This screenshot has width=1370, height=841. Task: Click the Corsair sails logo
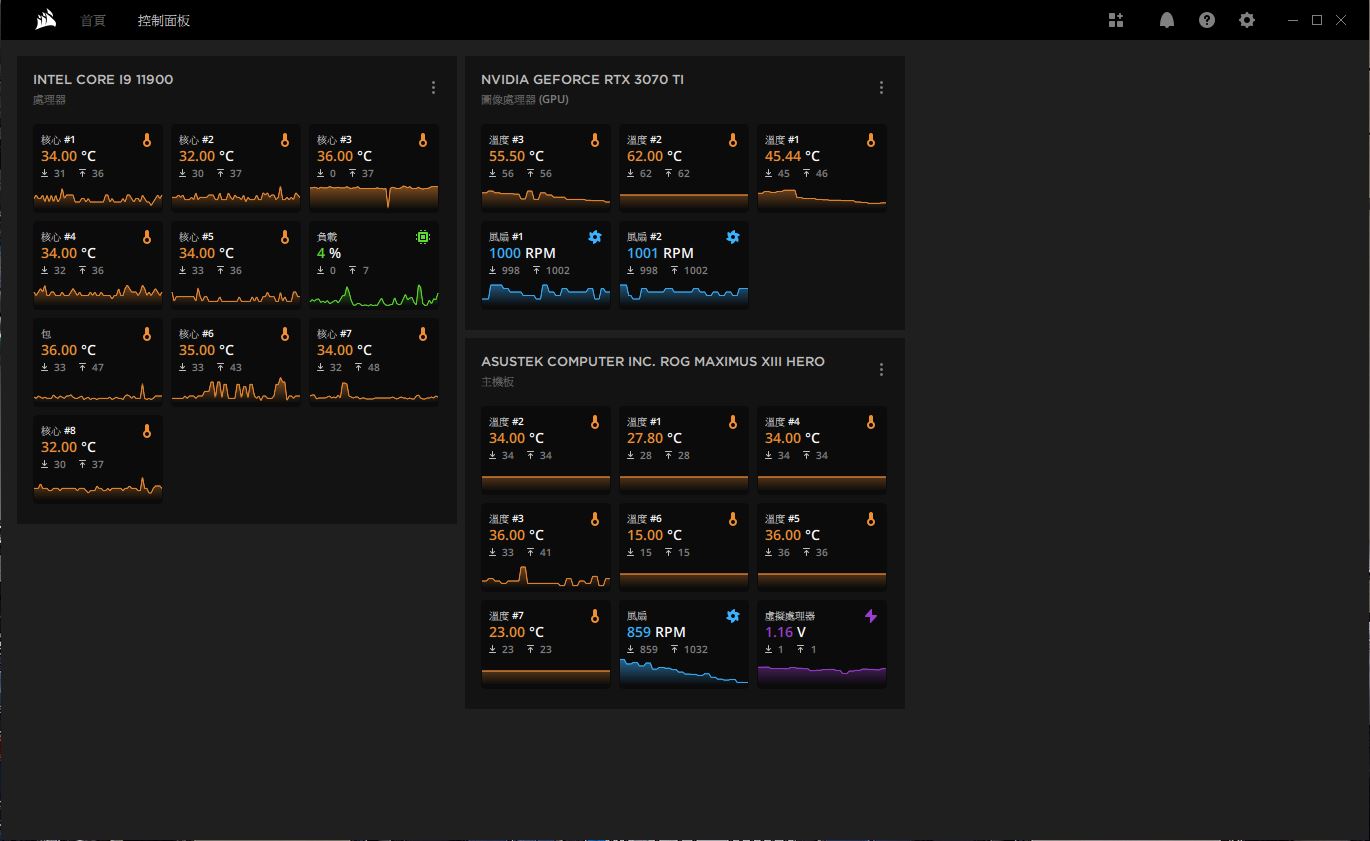[45, 20]
